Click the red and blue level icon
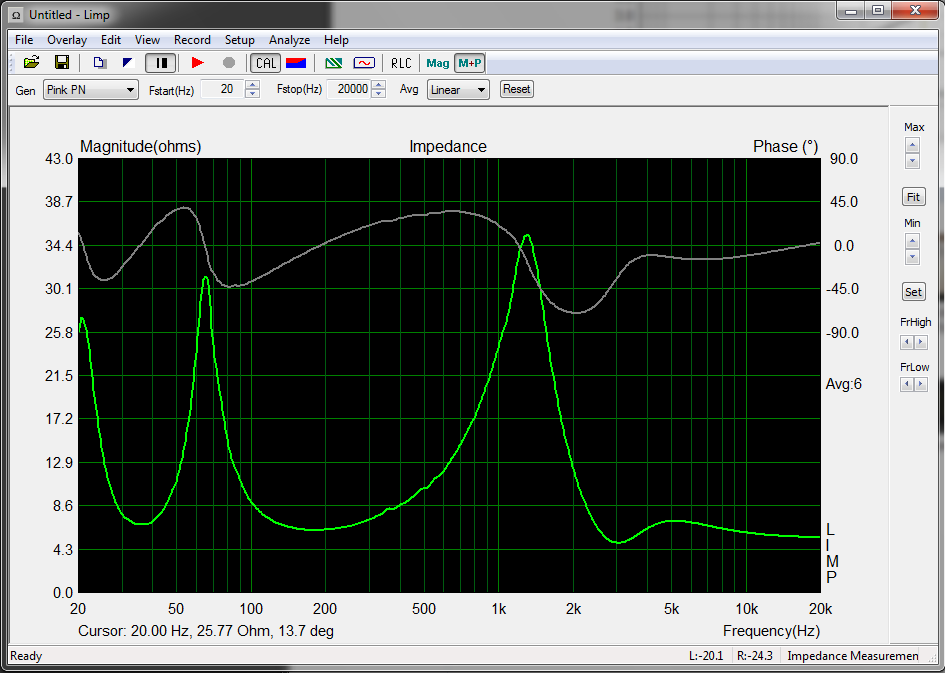 296,63
